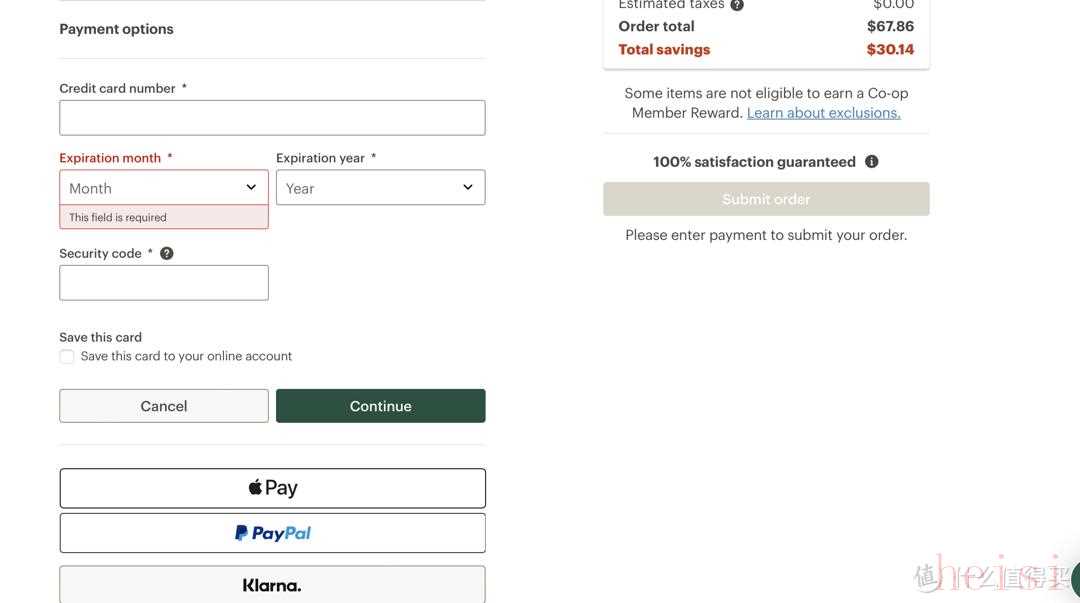Pay with Apple Pay button
This screenshot has height=603, width=1080.
pyautogui.click(x=273, y=488)
